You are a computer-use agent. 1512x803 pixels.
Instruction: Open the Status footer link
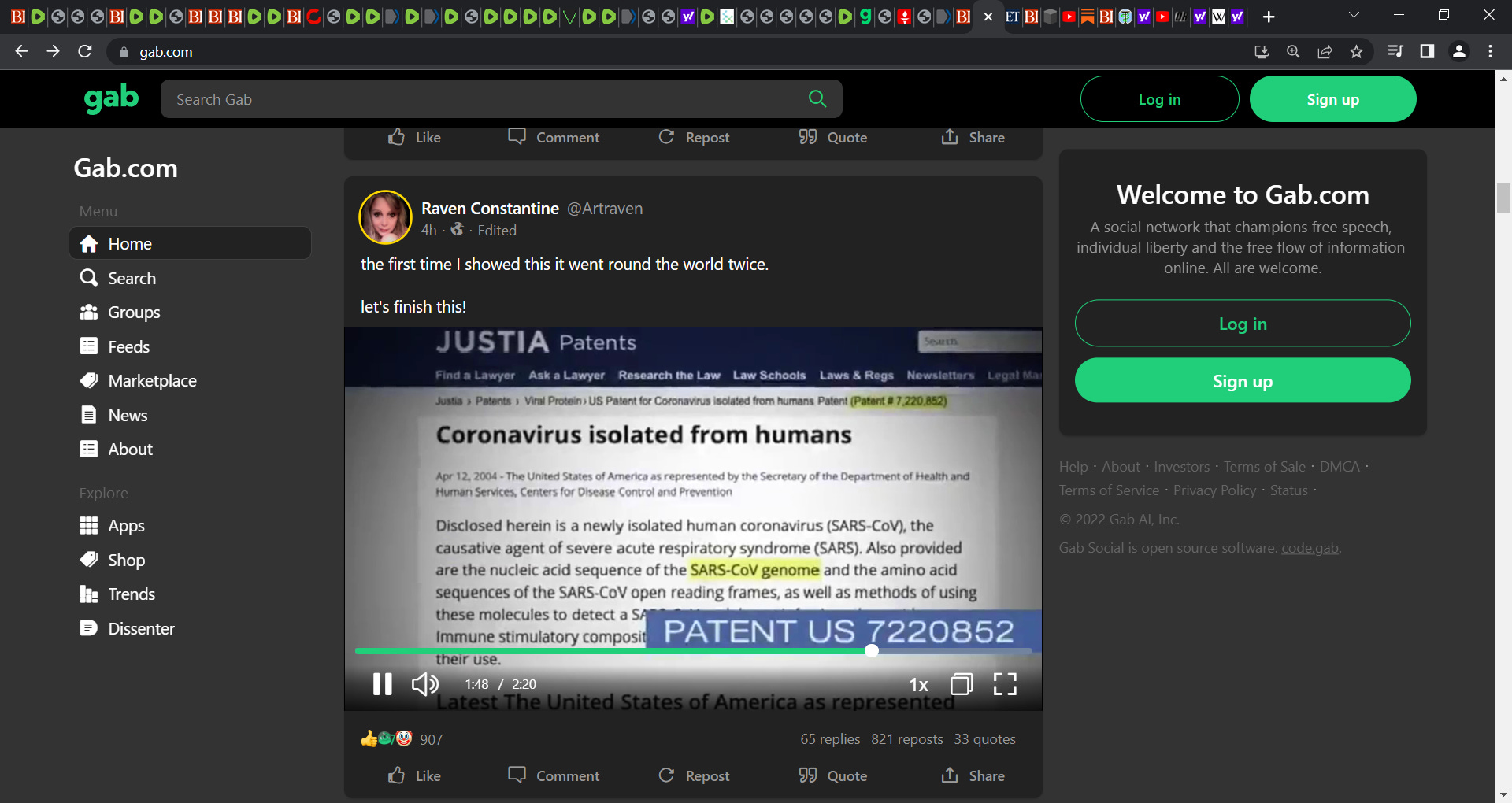pos(1288,490)
